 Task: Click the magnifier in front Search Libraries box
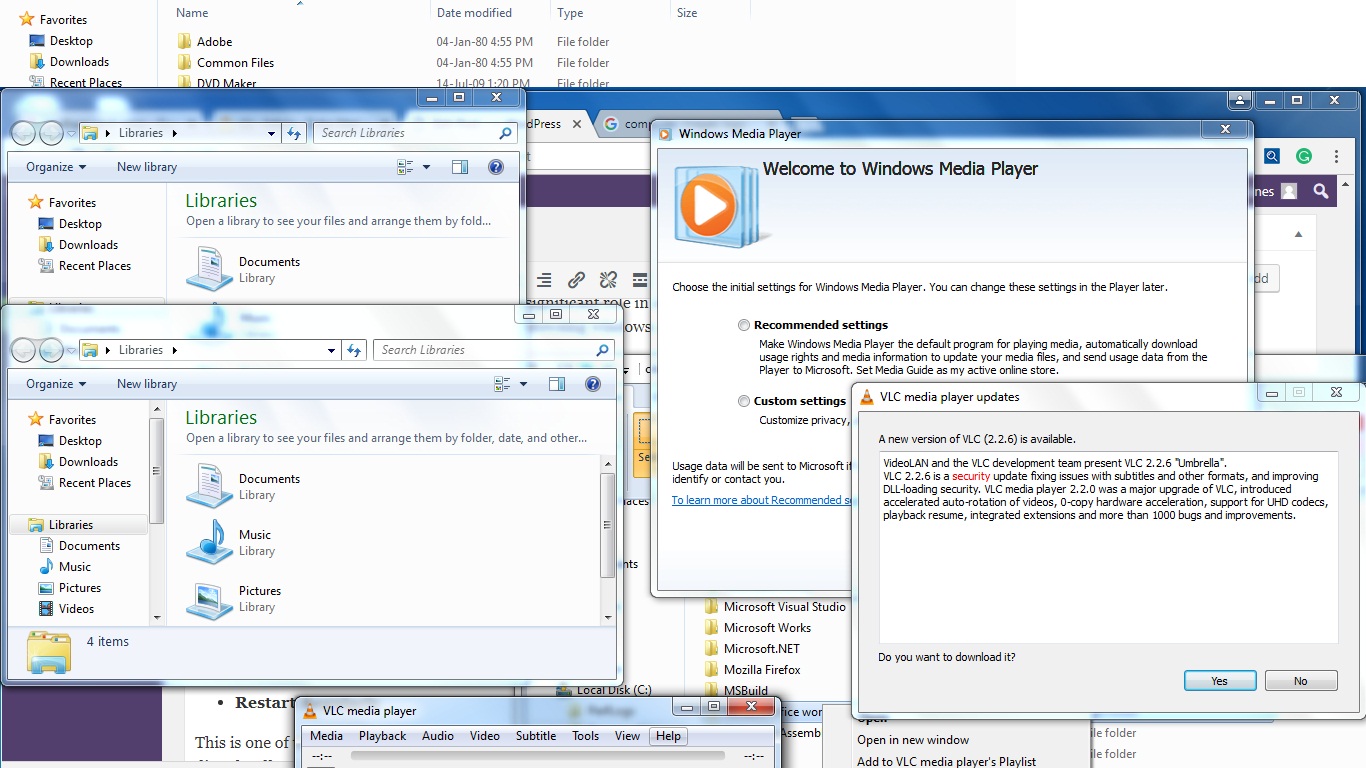coord(602,350)
